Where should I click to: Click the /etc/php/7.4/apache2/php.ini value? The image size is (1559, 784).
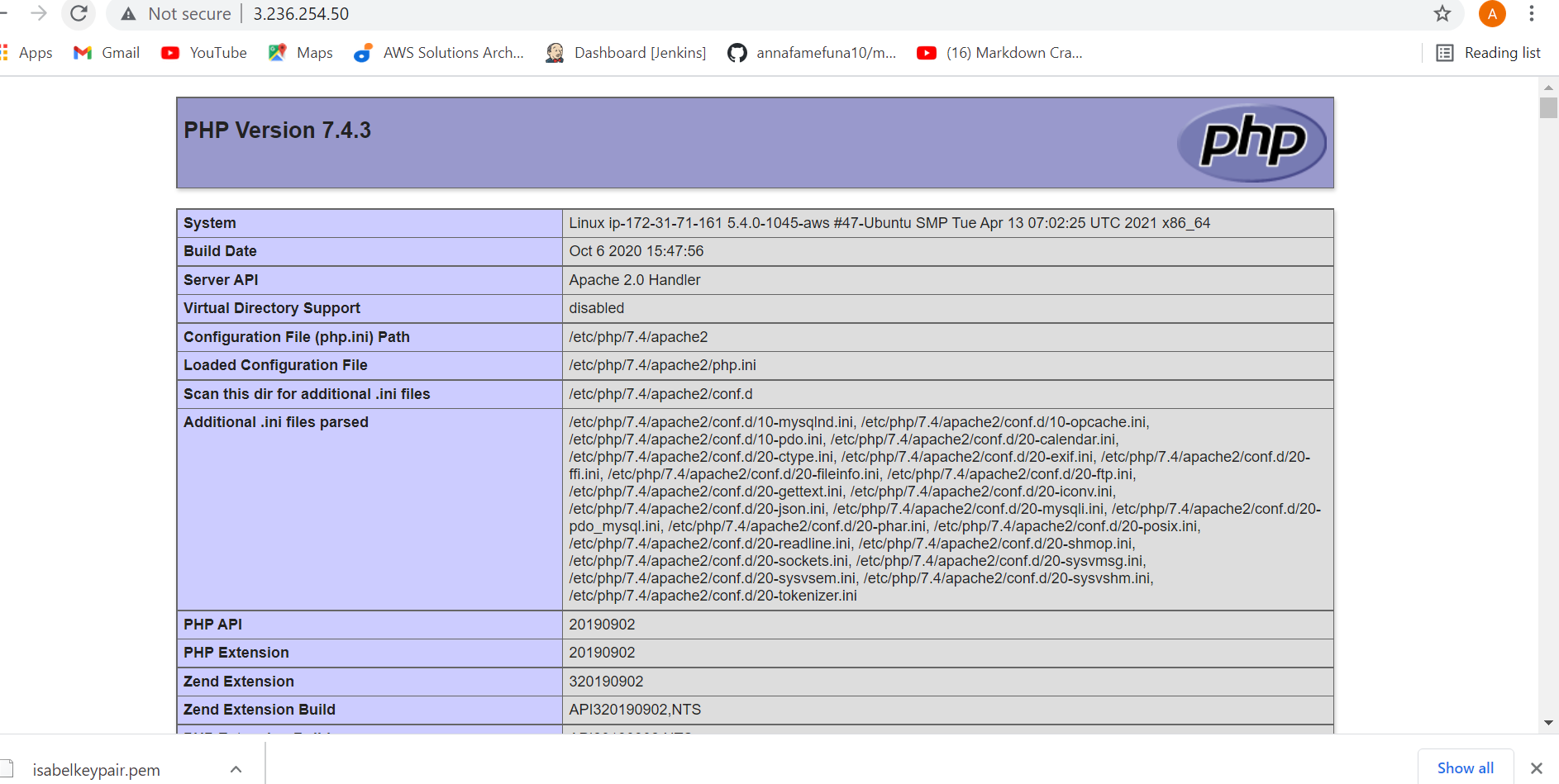tap(662, 365)
